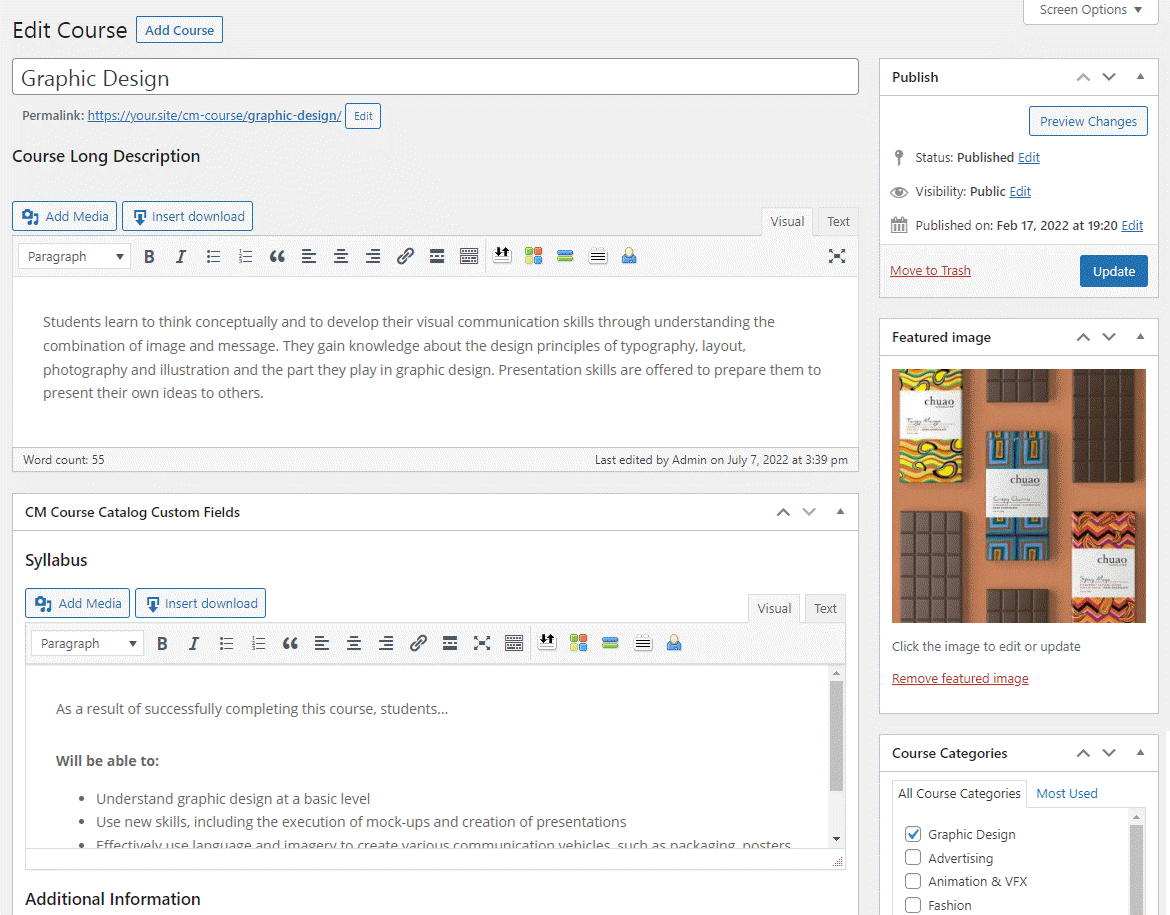
Task: Center-align text in the Long Description toolbar
Action: 341,257
